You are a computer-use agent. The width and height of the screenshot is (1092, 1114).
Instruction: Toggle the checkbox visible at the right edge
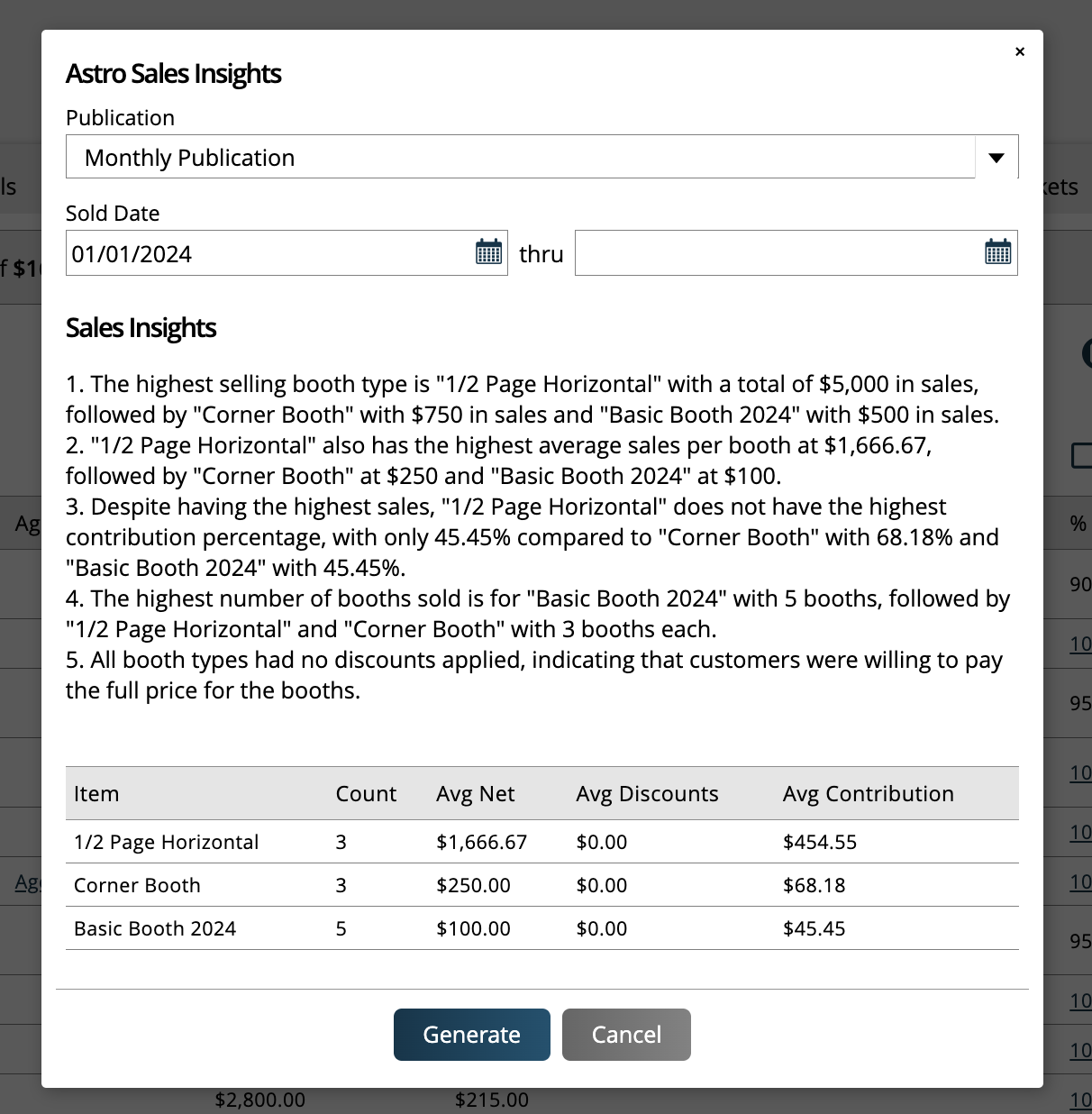click(x=1085, y=457)
